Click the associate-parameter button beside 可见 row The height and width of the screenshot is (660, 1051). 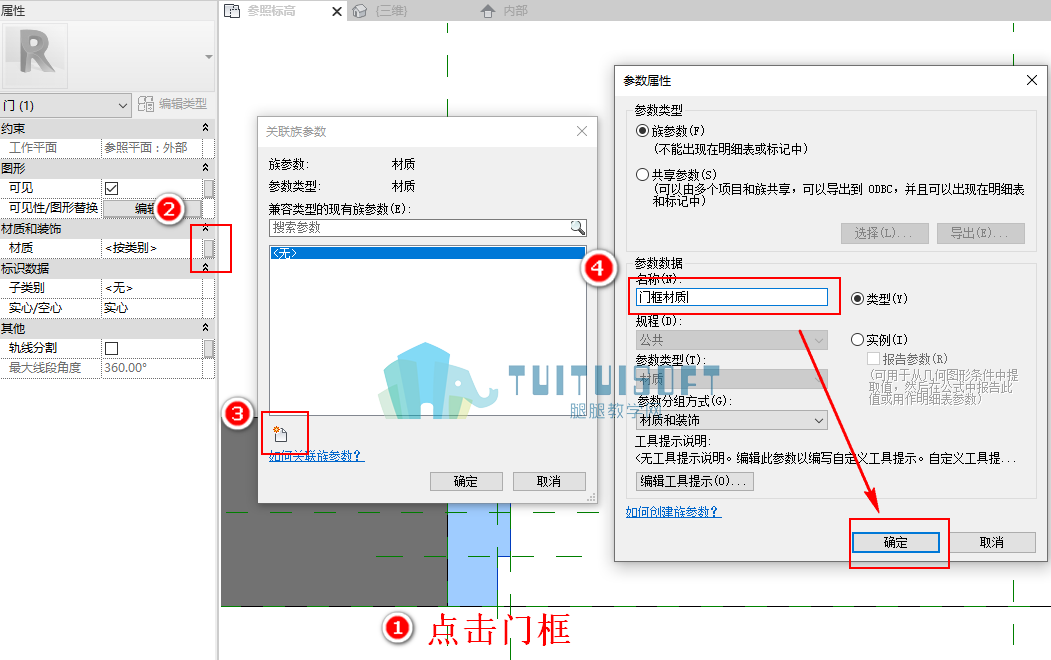point(208,188)
